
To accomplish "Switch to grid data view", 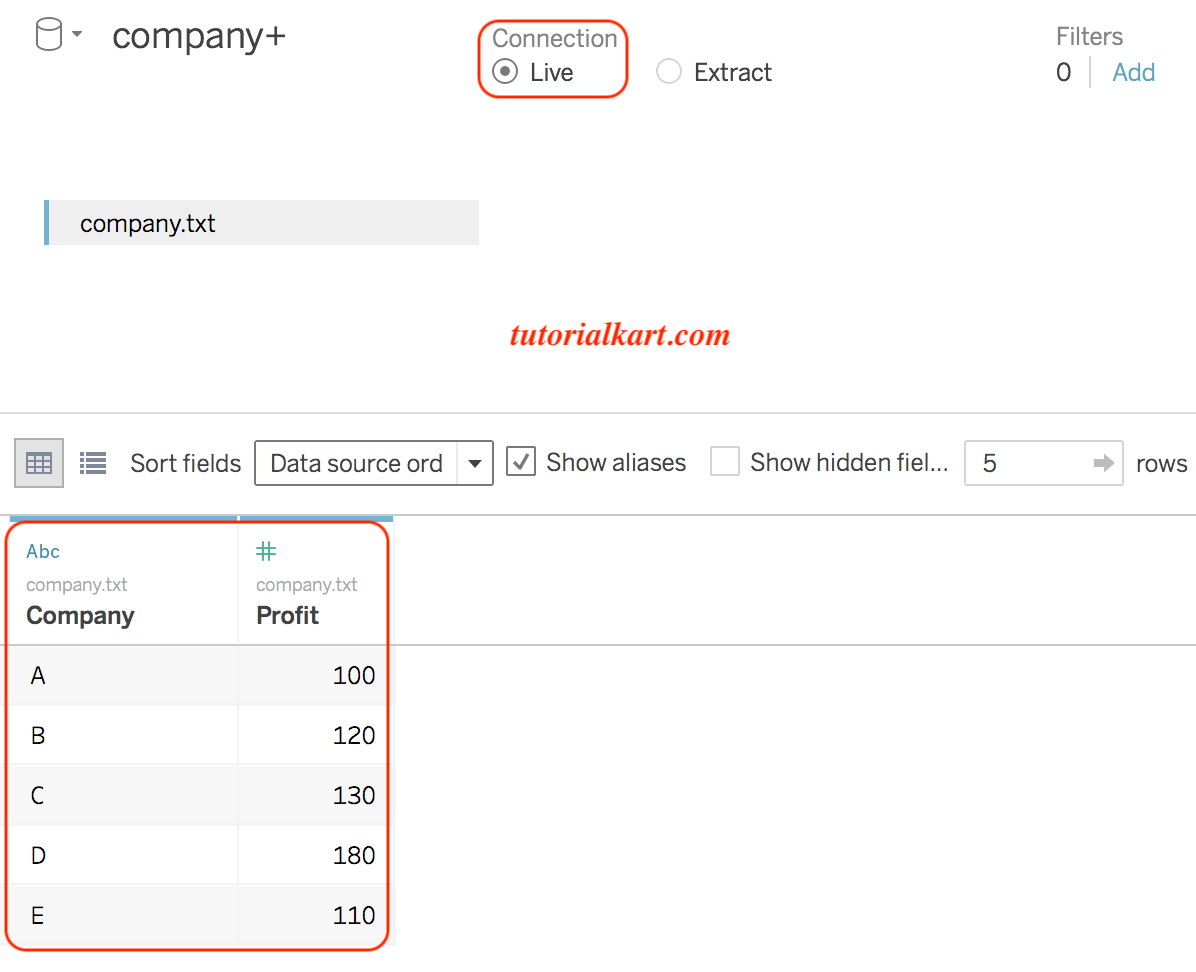I will (x=38, y=462).
